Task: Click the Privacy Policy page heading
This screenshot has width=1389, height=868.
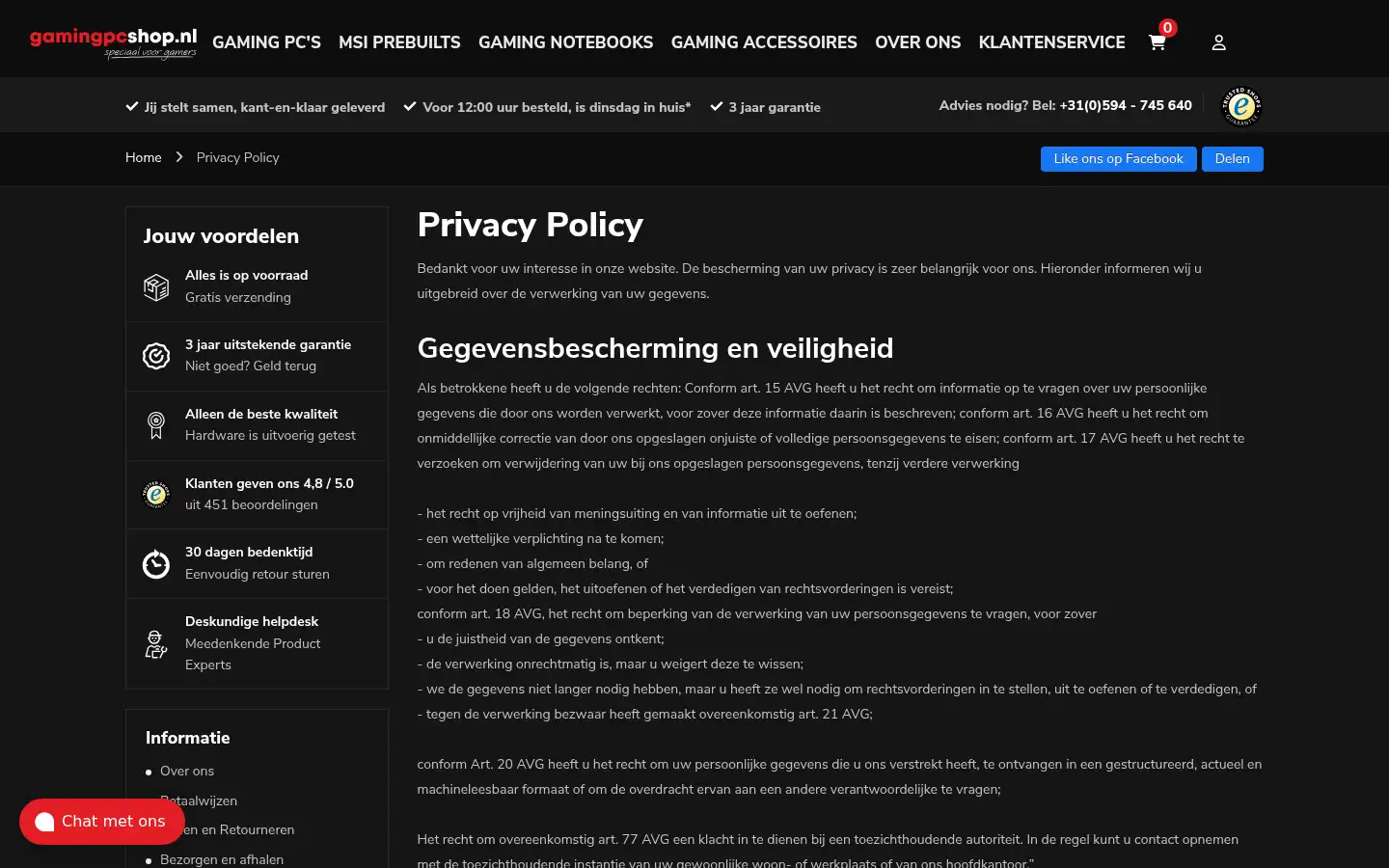Action: coord(531,225)
